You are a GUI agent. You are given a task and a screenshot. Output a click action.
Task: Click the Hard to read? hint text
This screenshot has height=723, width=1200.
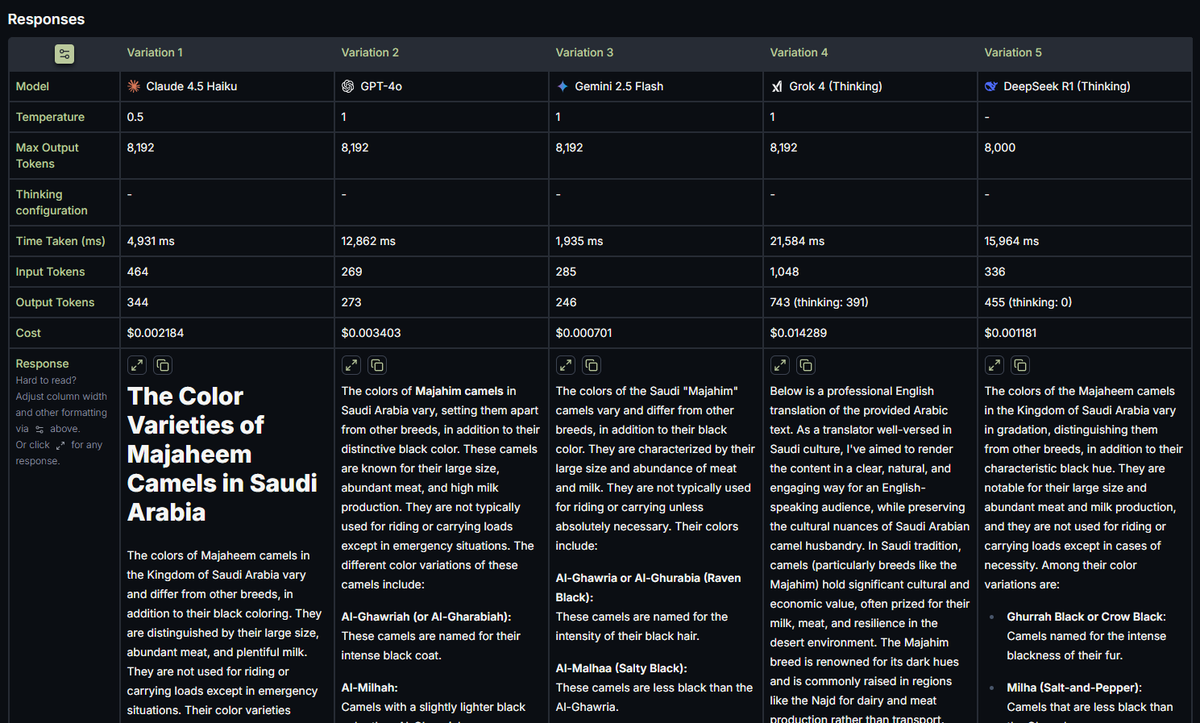pyautogui.click(x=46, y=381)
